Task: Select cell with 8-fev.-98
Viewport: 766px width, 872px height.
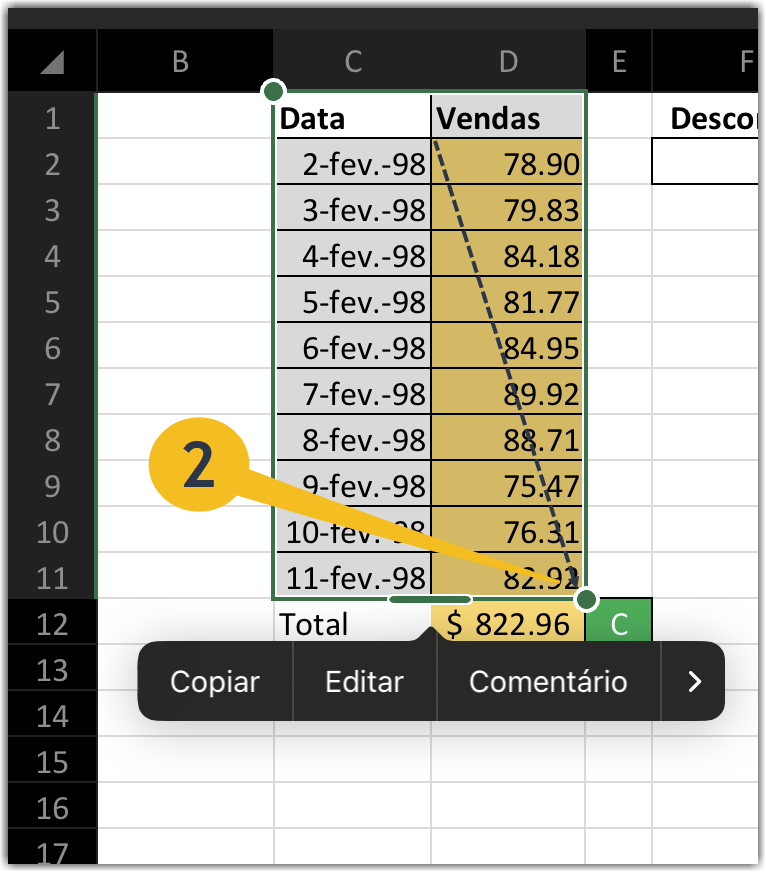Action: click(x=353, y=439)
